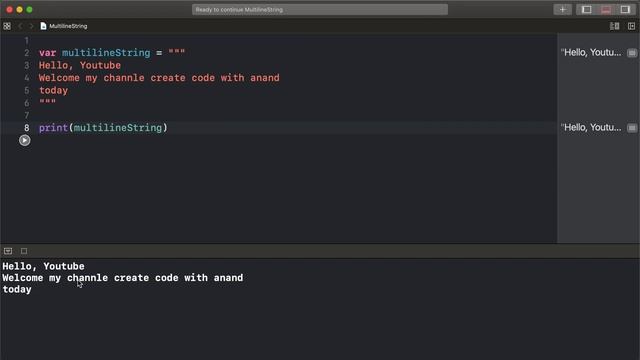Click the 'Hello, Youtube' code line
This screenshot has height=360, width=640.
pos(80,65)
